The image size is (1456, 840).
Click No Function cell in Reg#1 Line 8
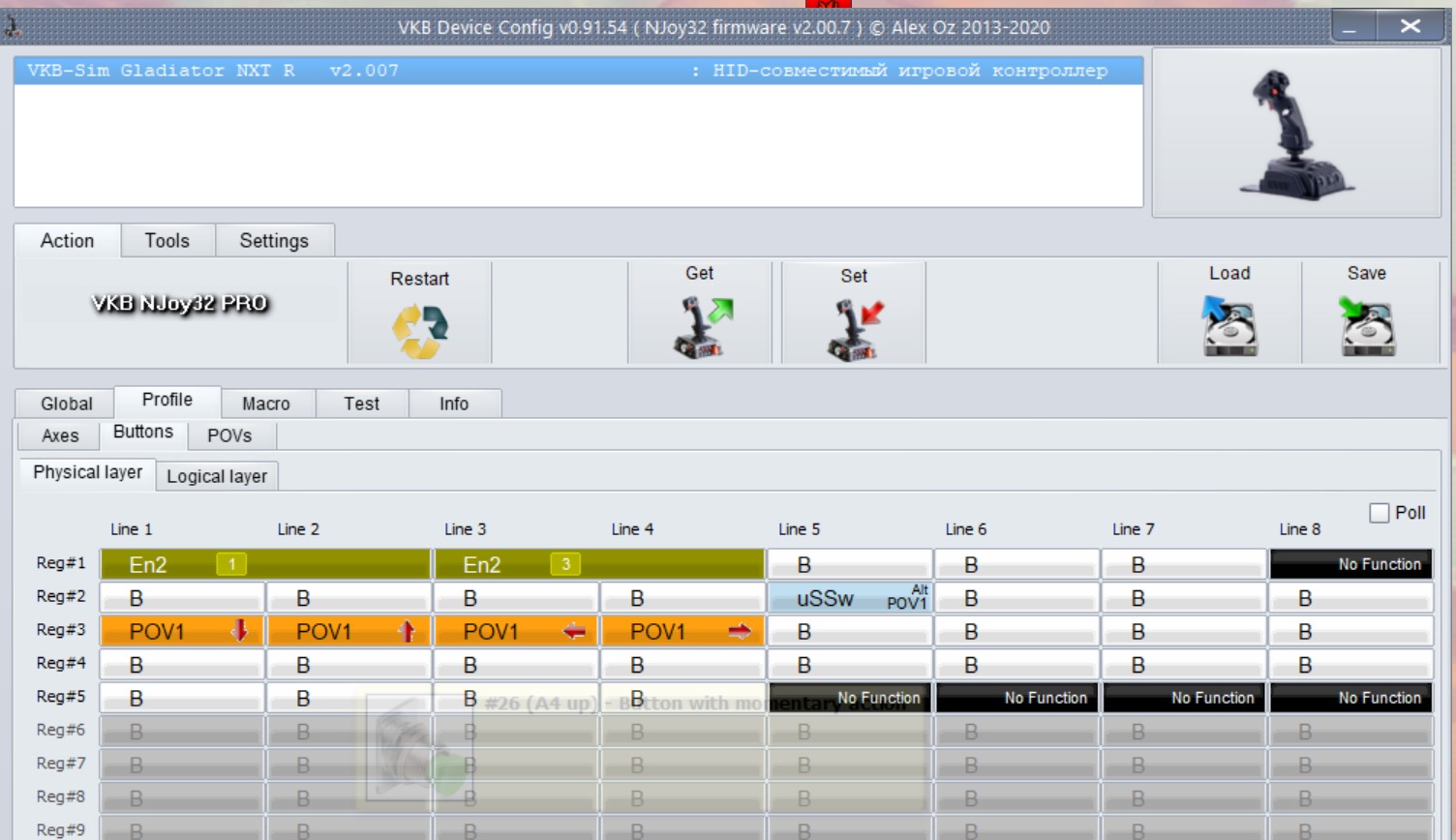[1350, 564]
